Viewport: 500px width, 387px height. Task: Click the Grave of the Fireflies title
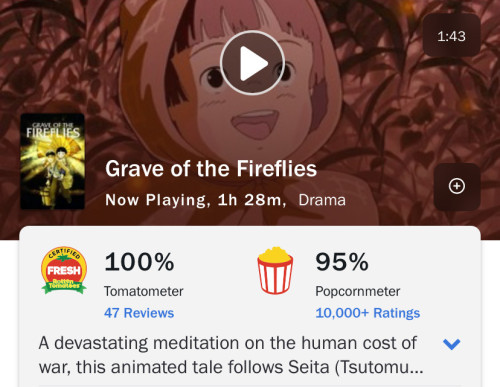211,168
